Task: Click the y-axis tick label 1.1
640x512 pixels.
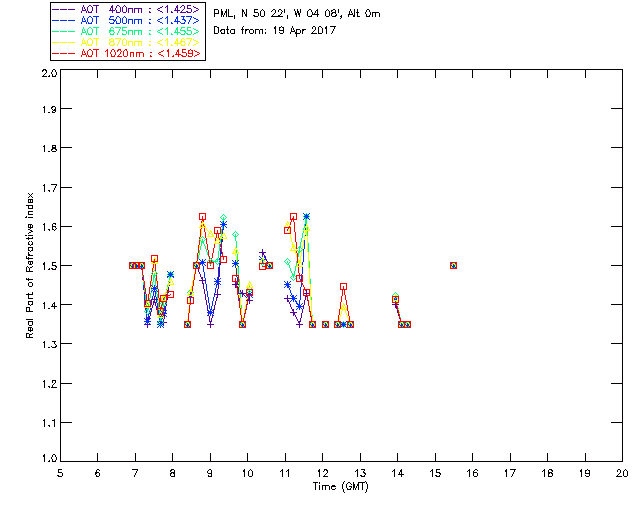Action: [49, 423]
